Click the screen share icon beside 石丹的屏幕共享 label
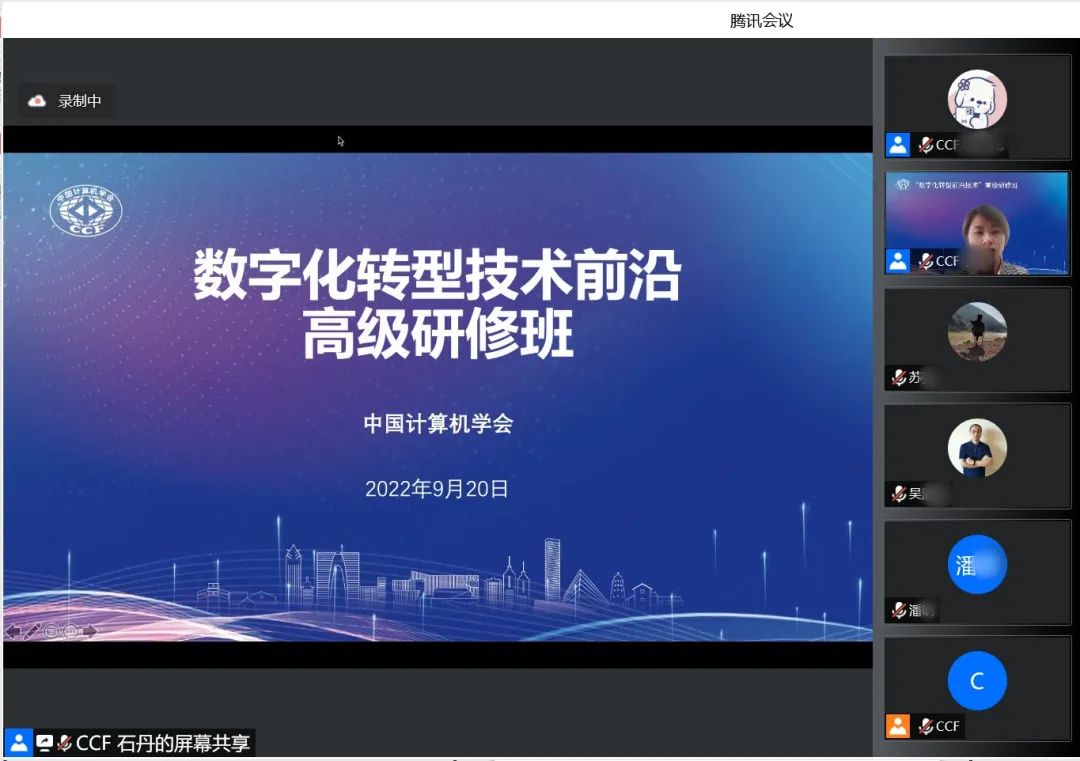 [x=44, y=742]
